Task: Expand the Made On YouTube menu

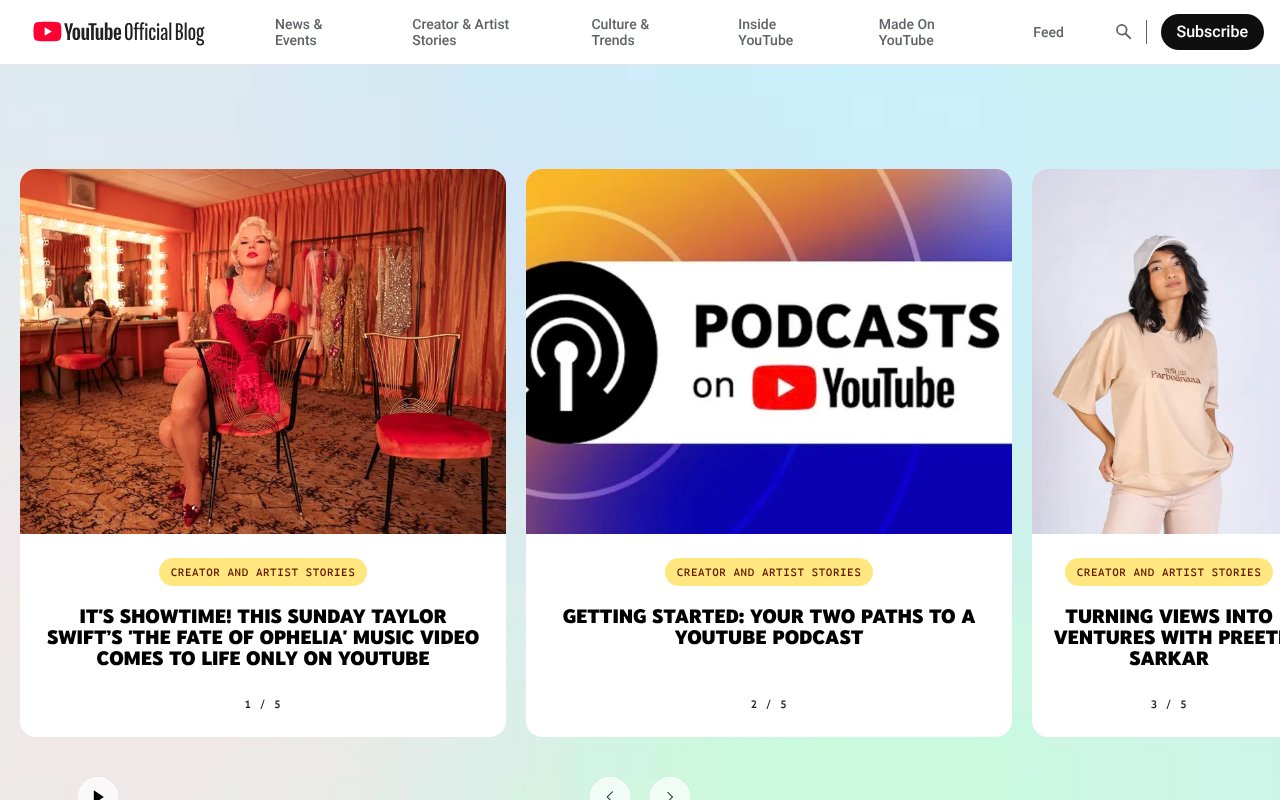Action: [906, 32]
